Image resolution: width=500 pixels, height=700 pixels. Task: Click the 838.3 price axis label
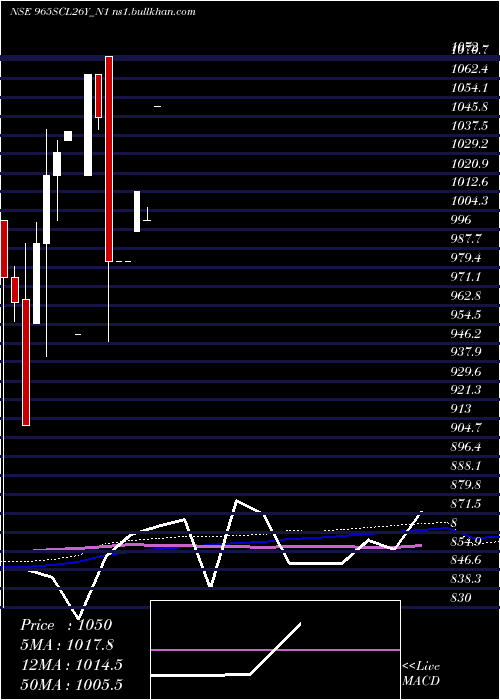click(467, 579)
